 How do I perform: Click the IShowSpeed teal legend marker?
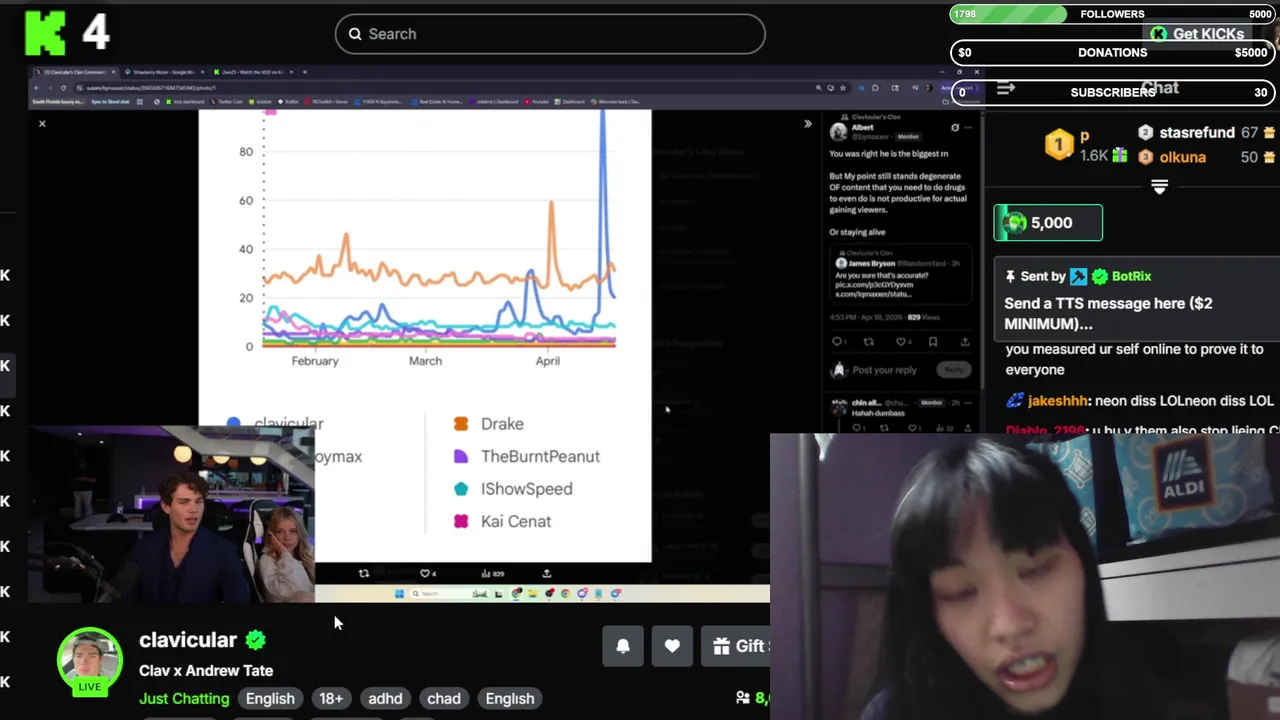click(x=461, y=489)
